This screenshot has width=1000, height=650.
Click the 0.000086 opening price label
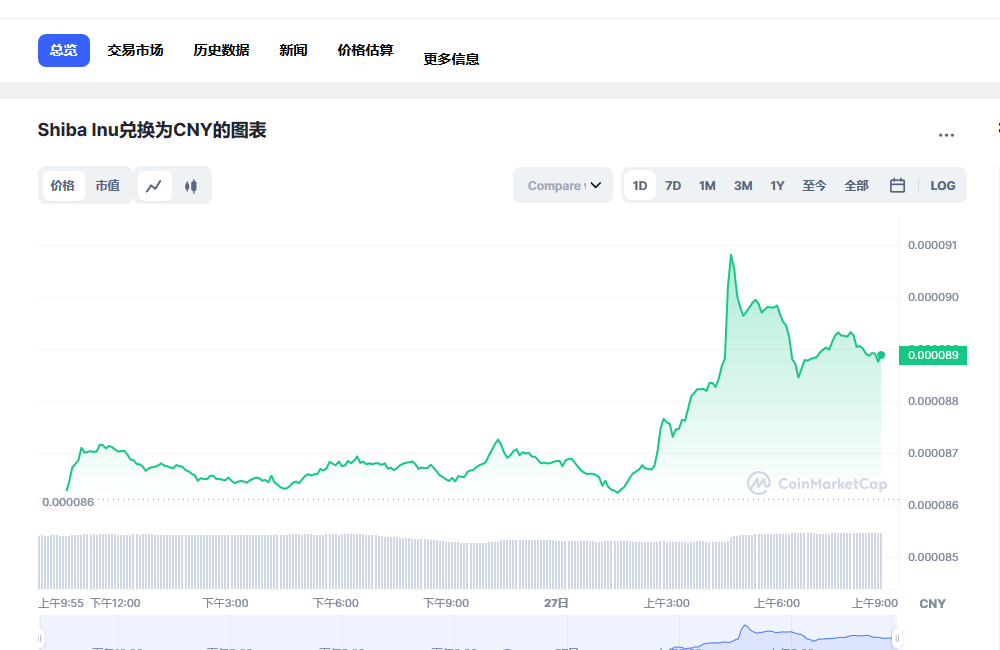tap(68, 502)
